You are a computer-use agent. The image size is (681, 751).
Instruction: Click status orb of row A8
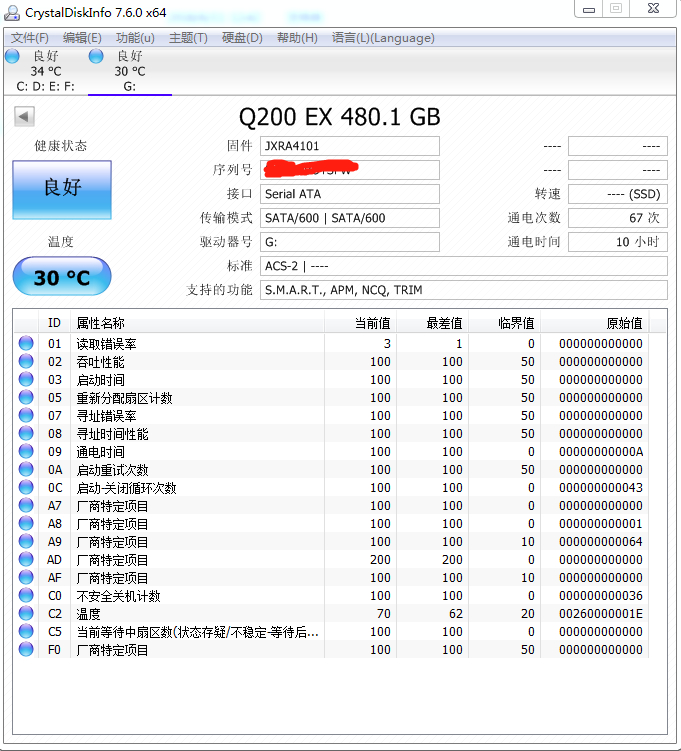point(26,523)
